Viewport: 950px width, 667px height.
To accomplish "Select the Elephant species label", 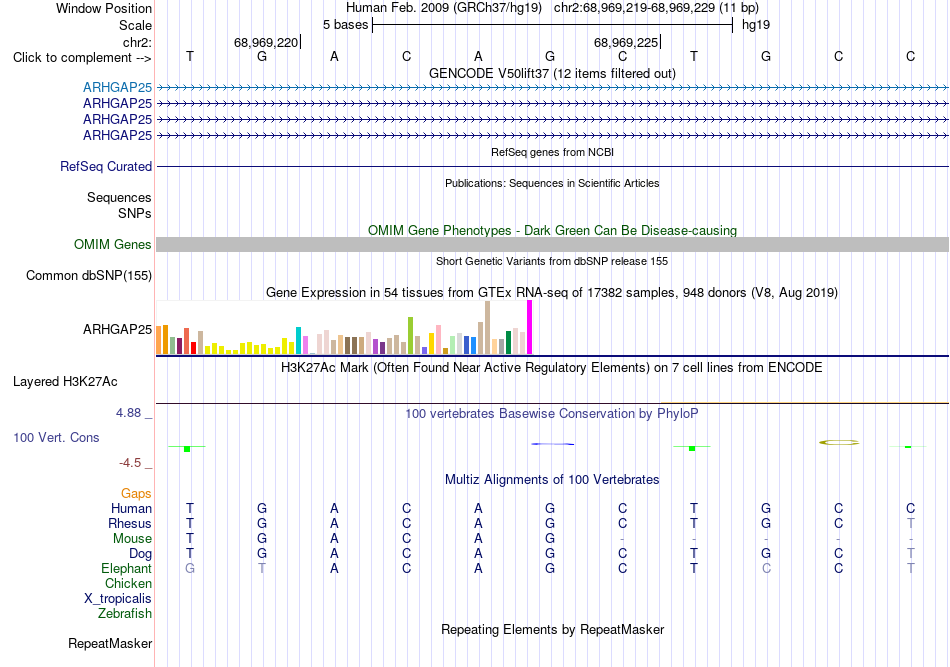I will click(x=127, y=568).
